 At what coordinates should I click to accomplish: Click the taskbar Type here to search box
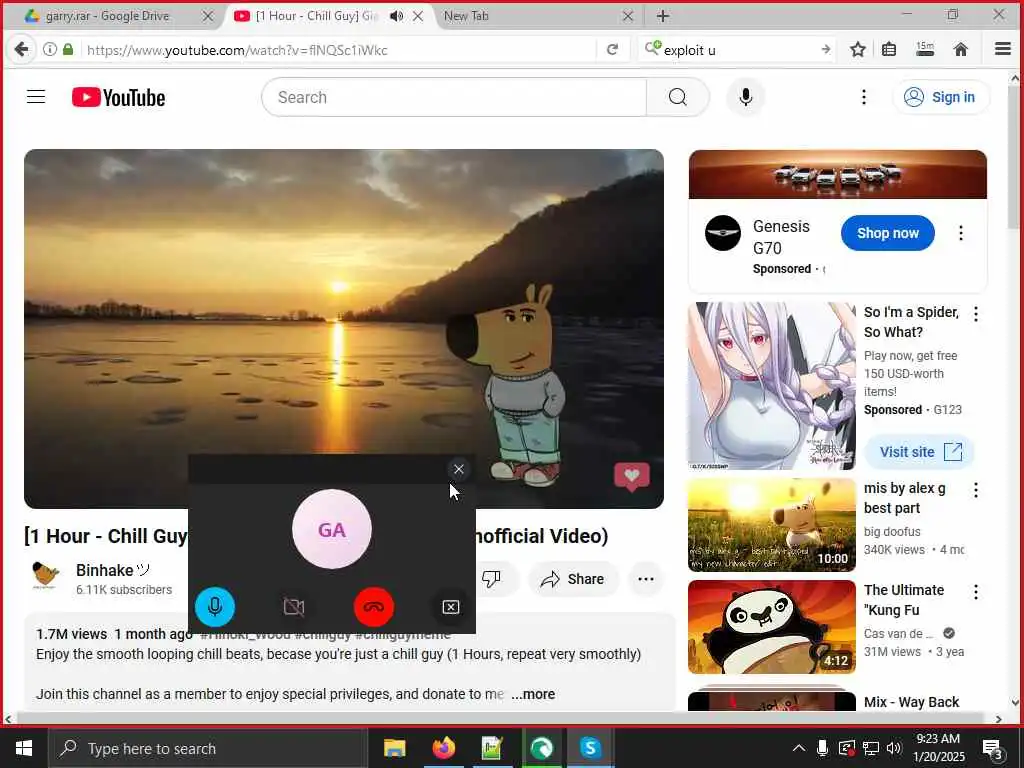tap(208, 748)
